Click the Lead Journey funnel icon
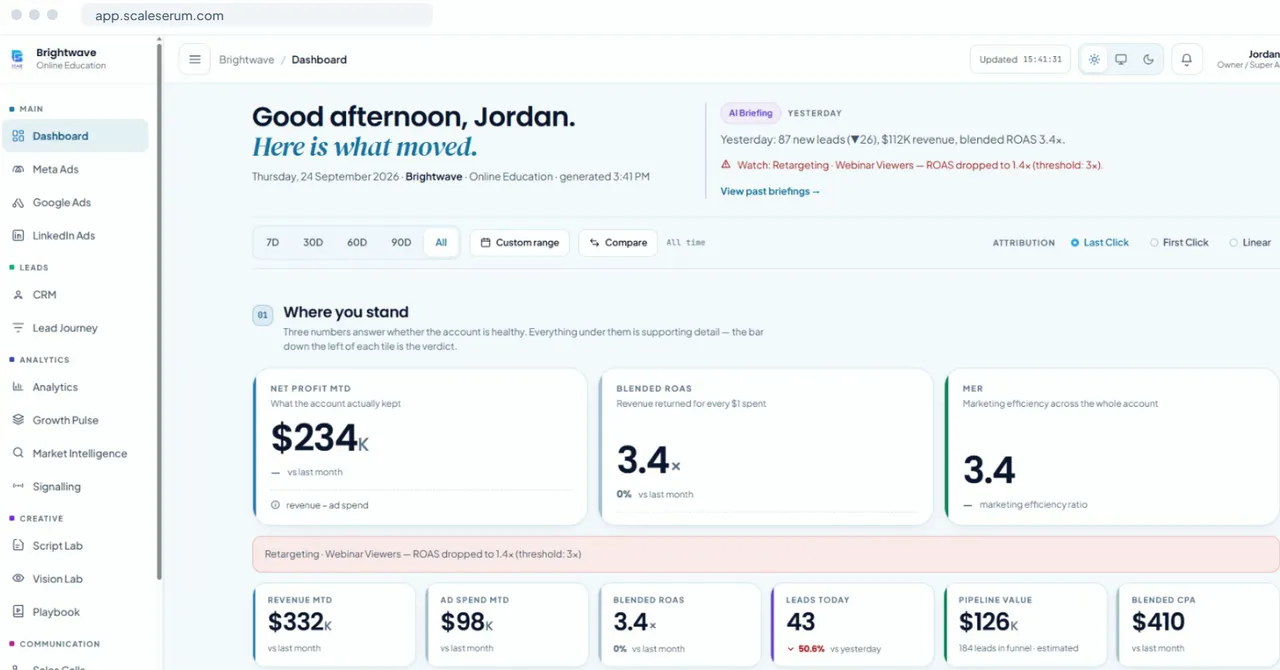The image size is (1280, 670). [x=18, y=328]
